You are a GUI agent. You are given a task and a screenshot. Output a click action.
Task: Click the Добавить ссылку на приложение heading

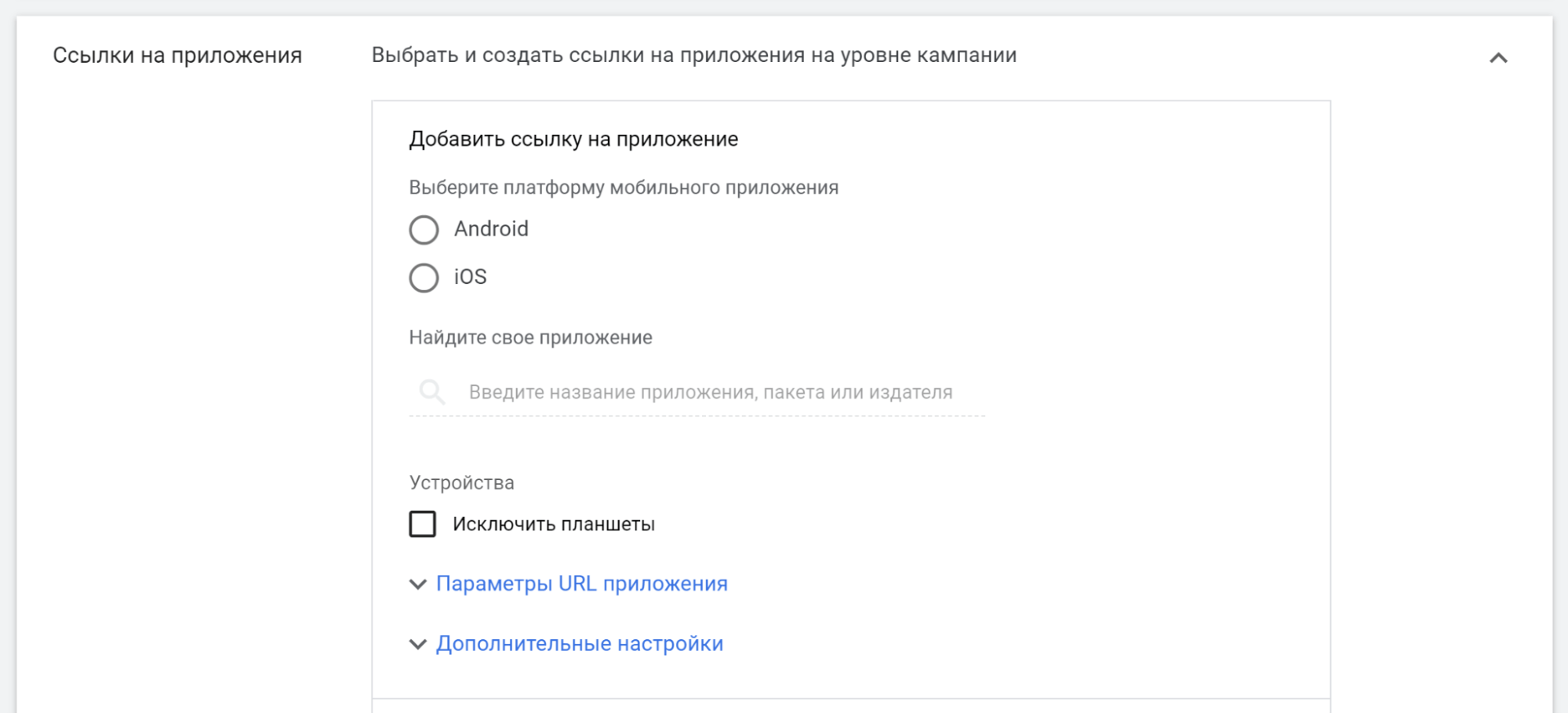[x=573, y=140]
